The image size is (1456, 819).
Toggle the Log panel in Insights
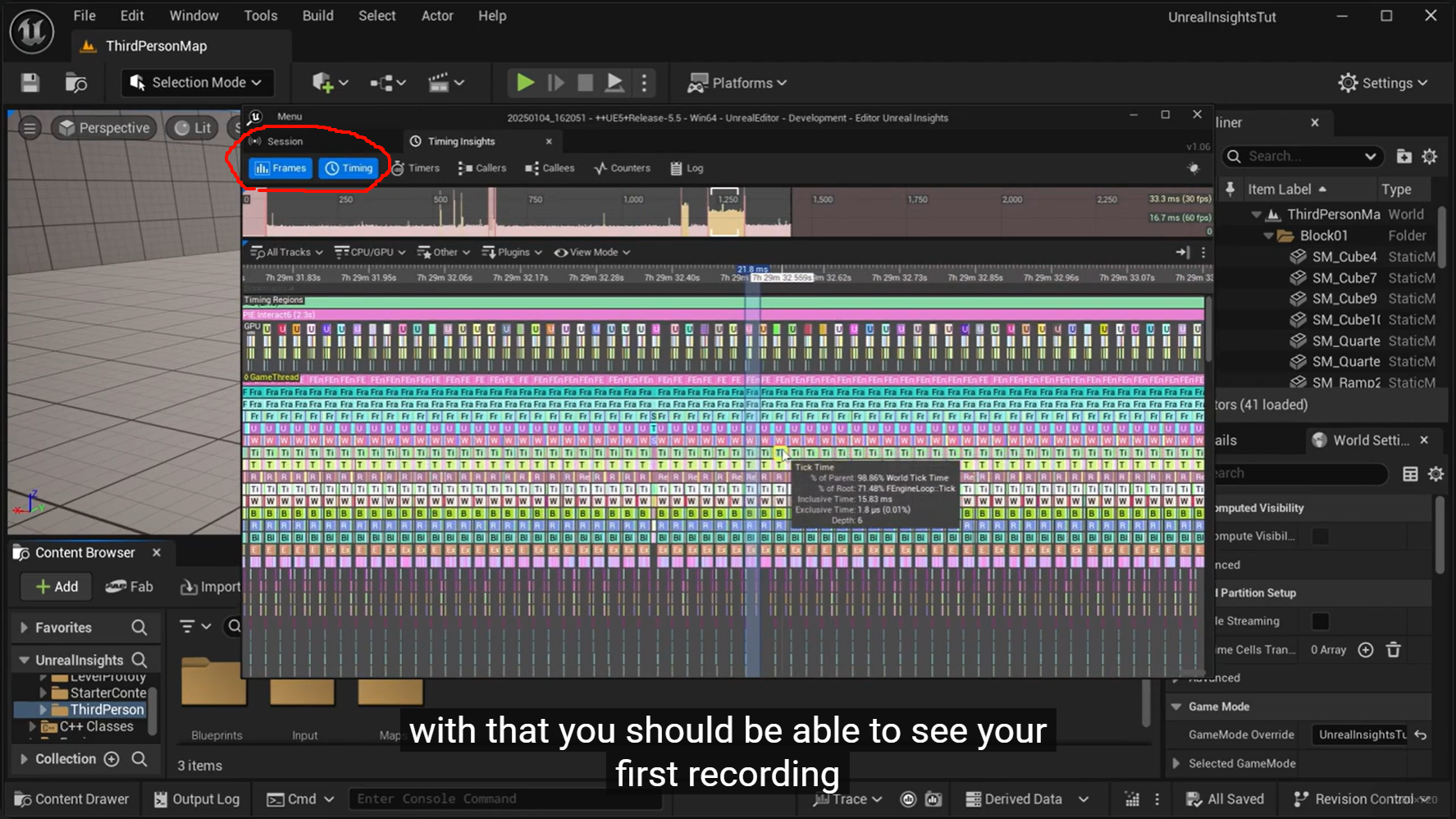pos(687,168)
